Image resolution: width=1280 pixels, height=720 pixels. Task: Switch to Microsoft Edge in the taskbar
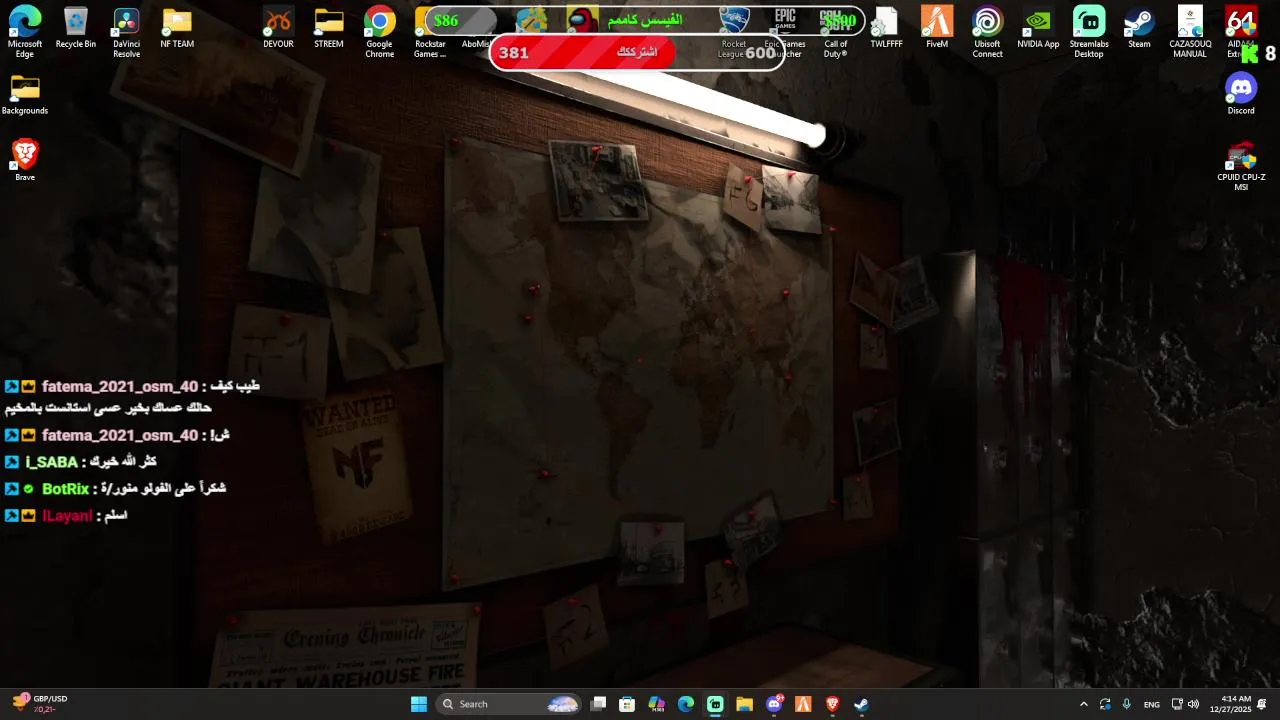[x=686, y=704]
